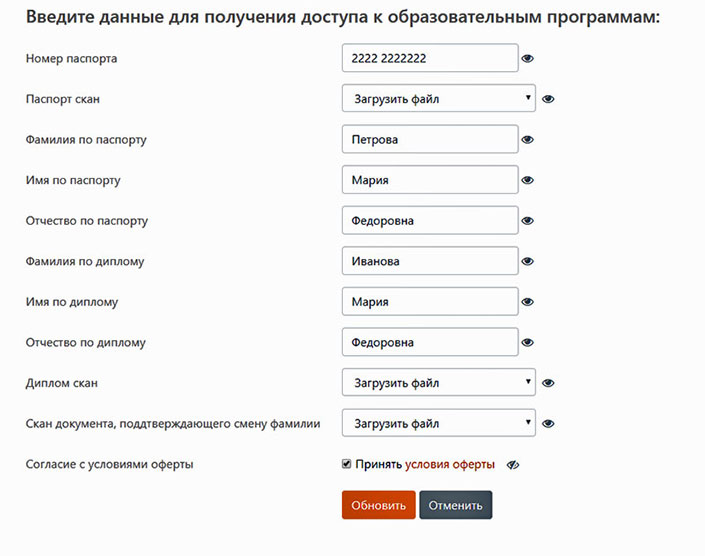Click eye icon beside Фамилия по паспорту

point(527,140)
